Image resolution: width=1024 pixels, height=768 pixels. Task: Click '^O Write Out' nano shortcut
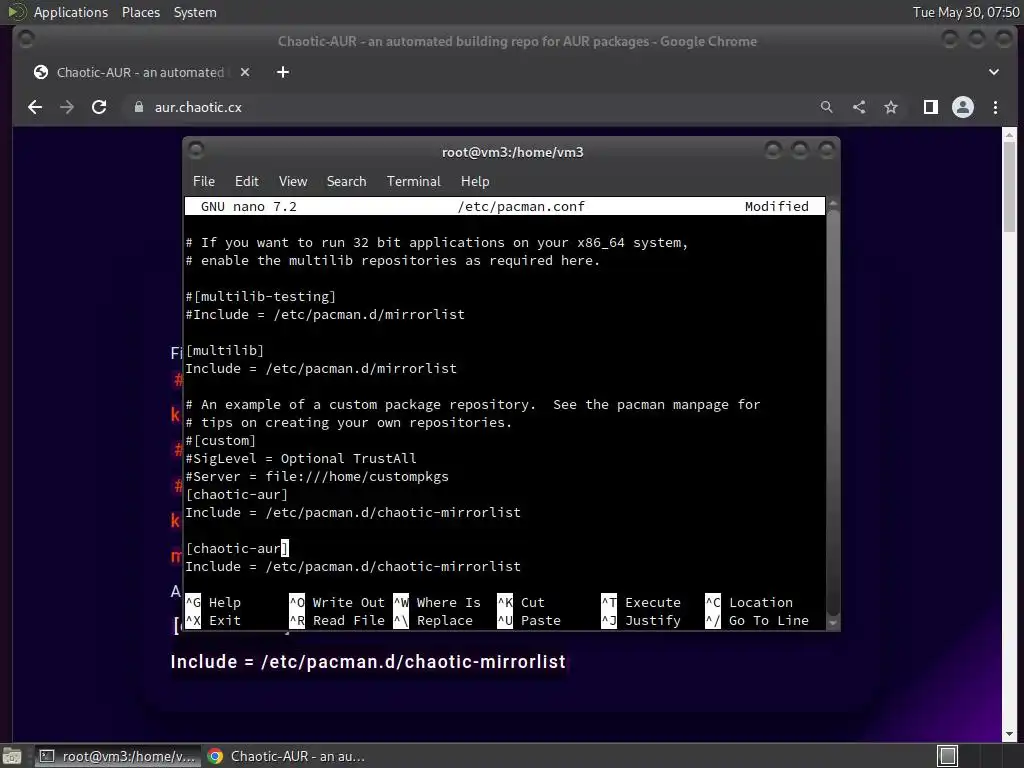(x=337, y=603)
